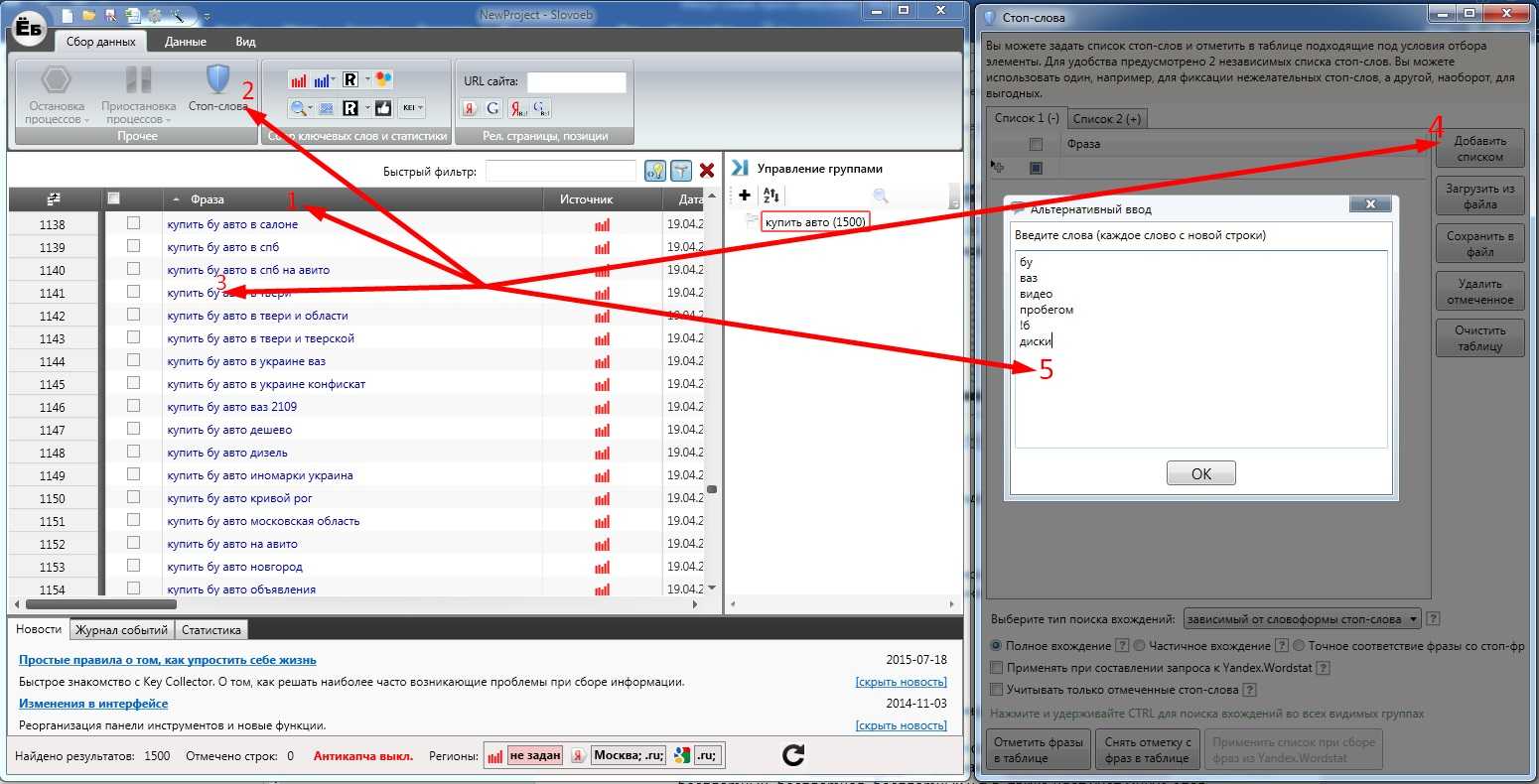Screen dimensions: 1539x784
Task: Click the URL сайта input field
Action: (576, 81)
